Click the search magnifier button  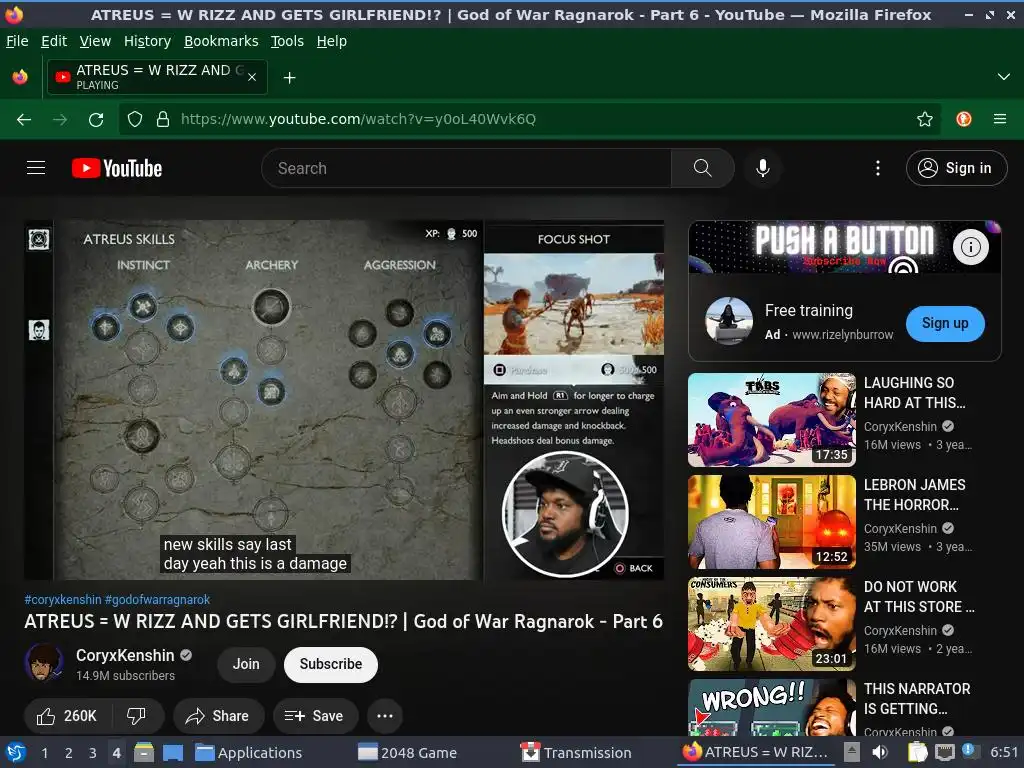[703, 168]
